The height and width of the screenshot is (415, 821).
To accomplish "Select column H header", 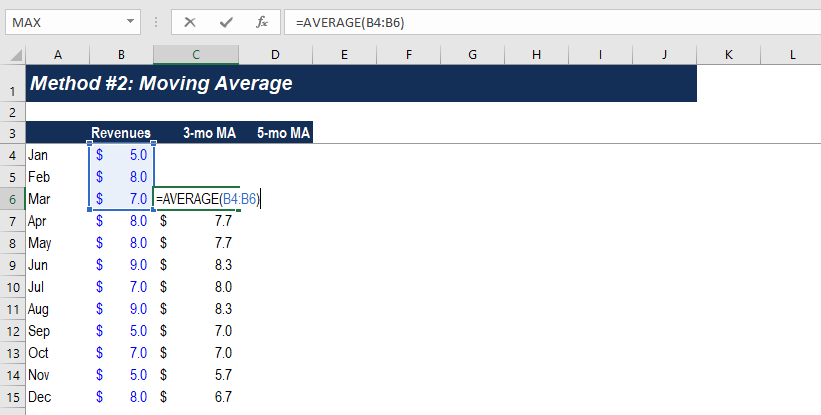I will pyautogui.click(x=536, y=54).
